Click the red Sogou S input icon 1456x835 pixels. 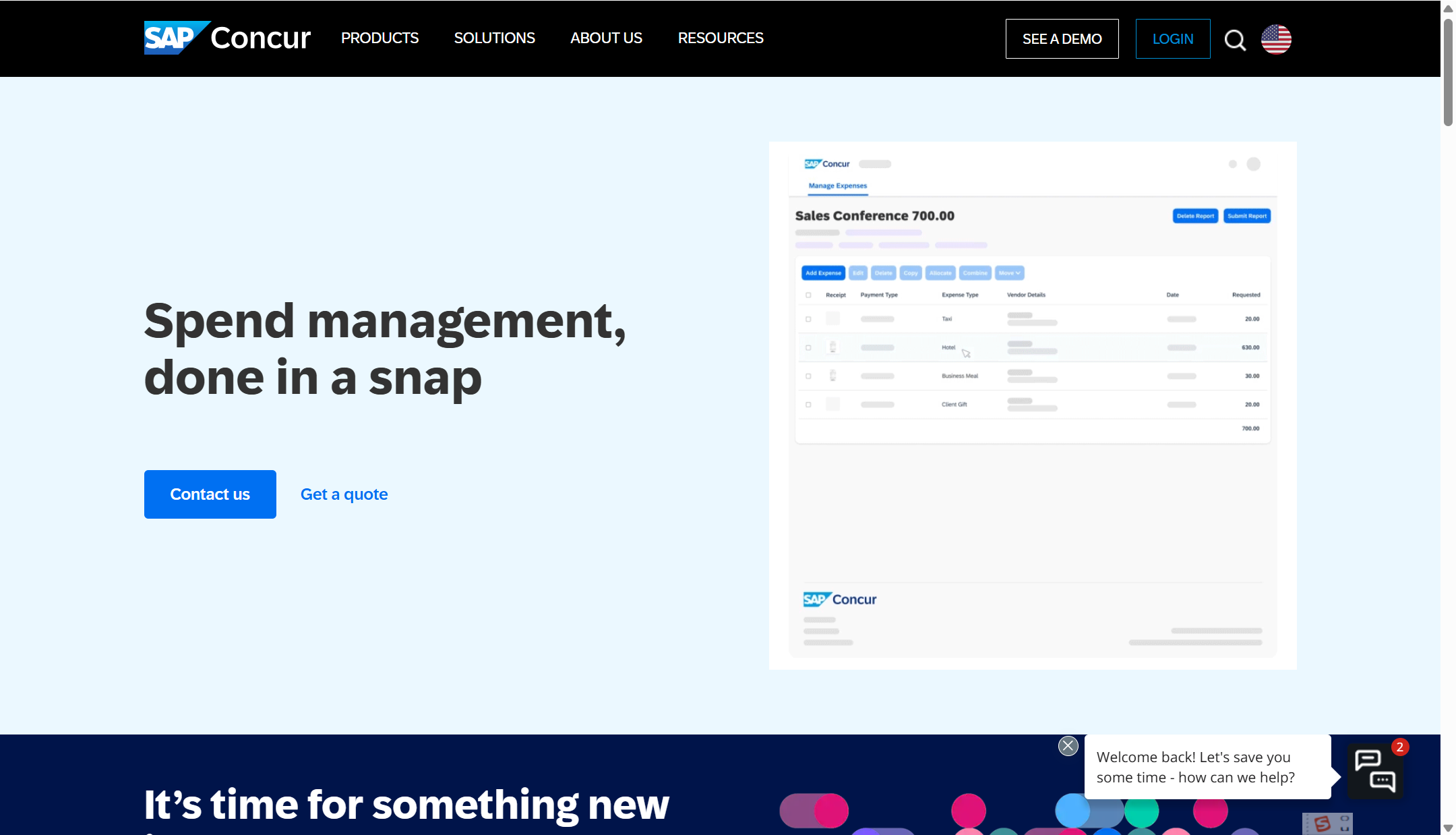(1322, 824)
